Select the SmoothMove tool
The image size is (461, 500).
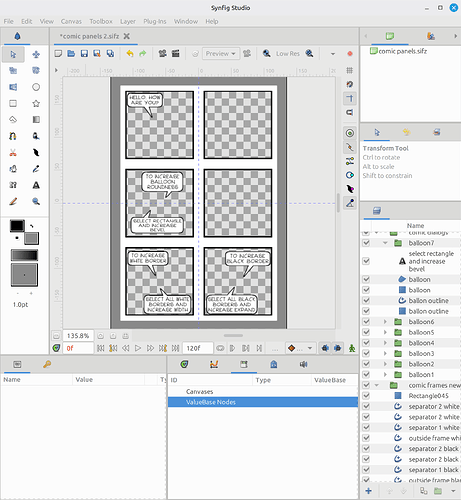36,54
